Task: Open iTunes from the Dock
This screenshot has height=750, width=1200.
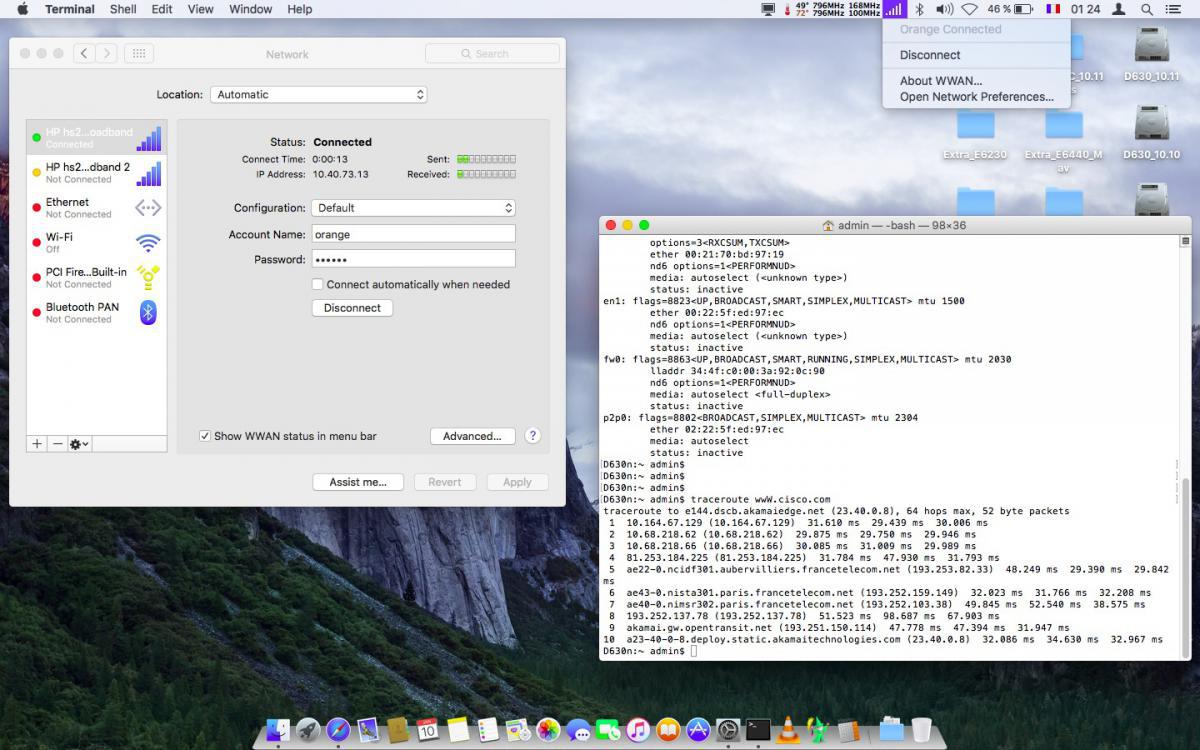Action: (x=638, y=729)
